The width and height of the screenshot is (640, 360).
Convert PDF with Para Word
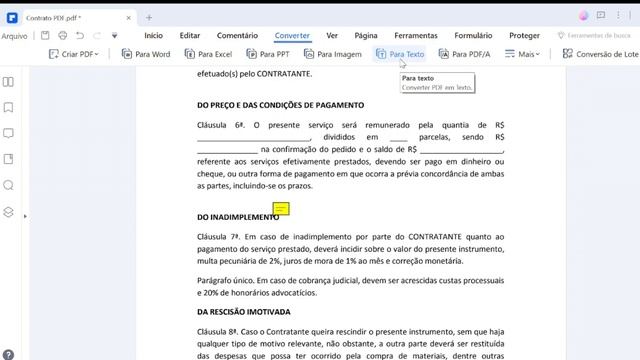coord(146,54)
